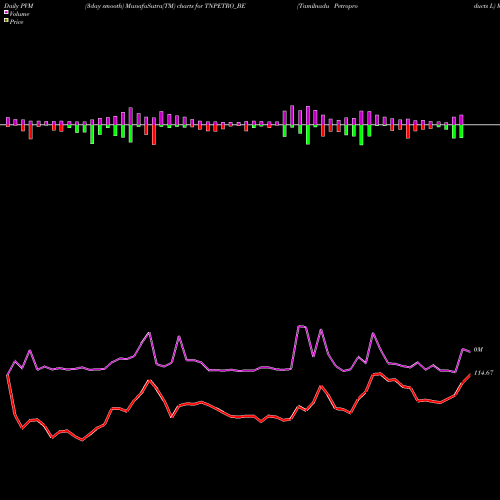The width and height of the screenshot is (500, 500).
Task: Click the Price legend swatch
Action: click(x=6, y=20)
